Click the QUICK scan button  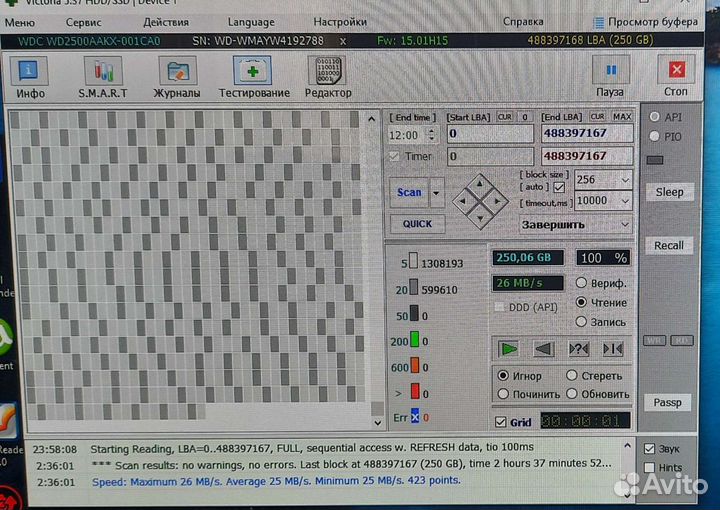tap(417, 224)
